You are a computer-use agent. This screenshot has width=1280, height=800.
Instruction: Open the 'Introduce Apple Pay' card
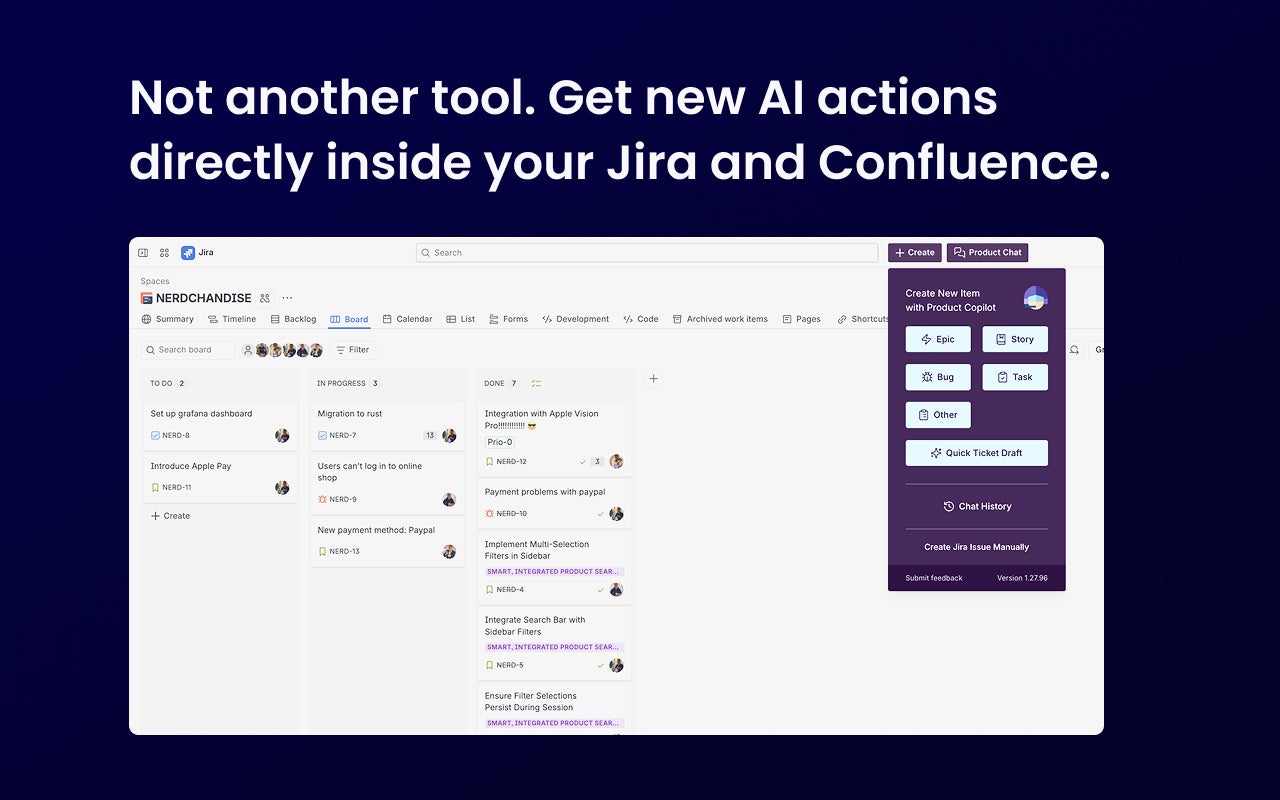[x=220, y=478]
